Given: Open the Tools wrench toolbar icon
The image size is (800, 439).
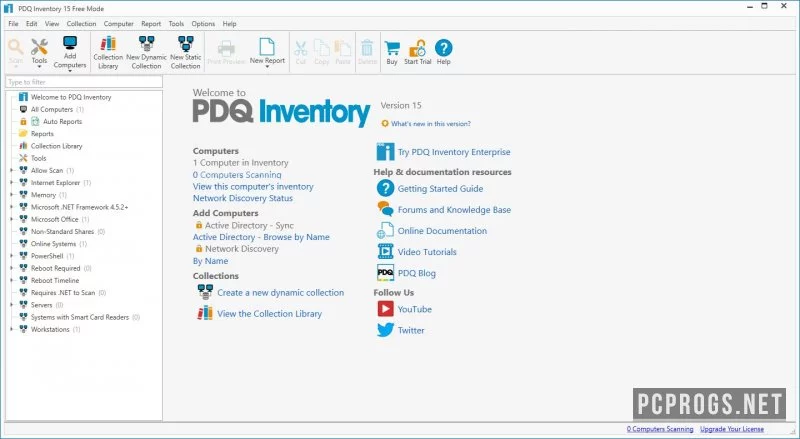Looking at the screenshot, I should 39,47.
